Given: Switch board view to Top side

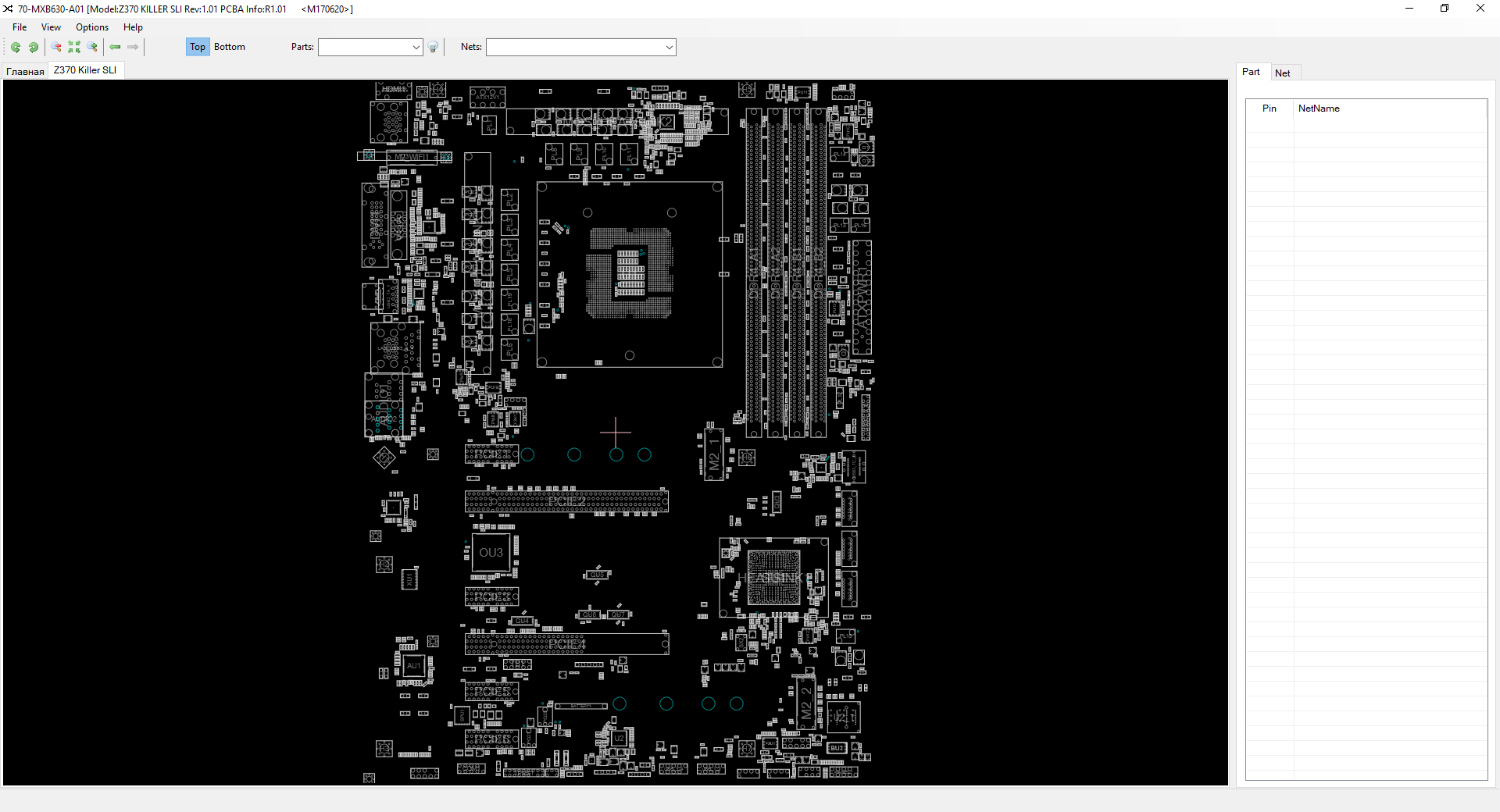Looking at the screenshot, I should click(x=198, y=47).
